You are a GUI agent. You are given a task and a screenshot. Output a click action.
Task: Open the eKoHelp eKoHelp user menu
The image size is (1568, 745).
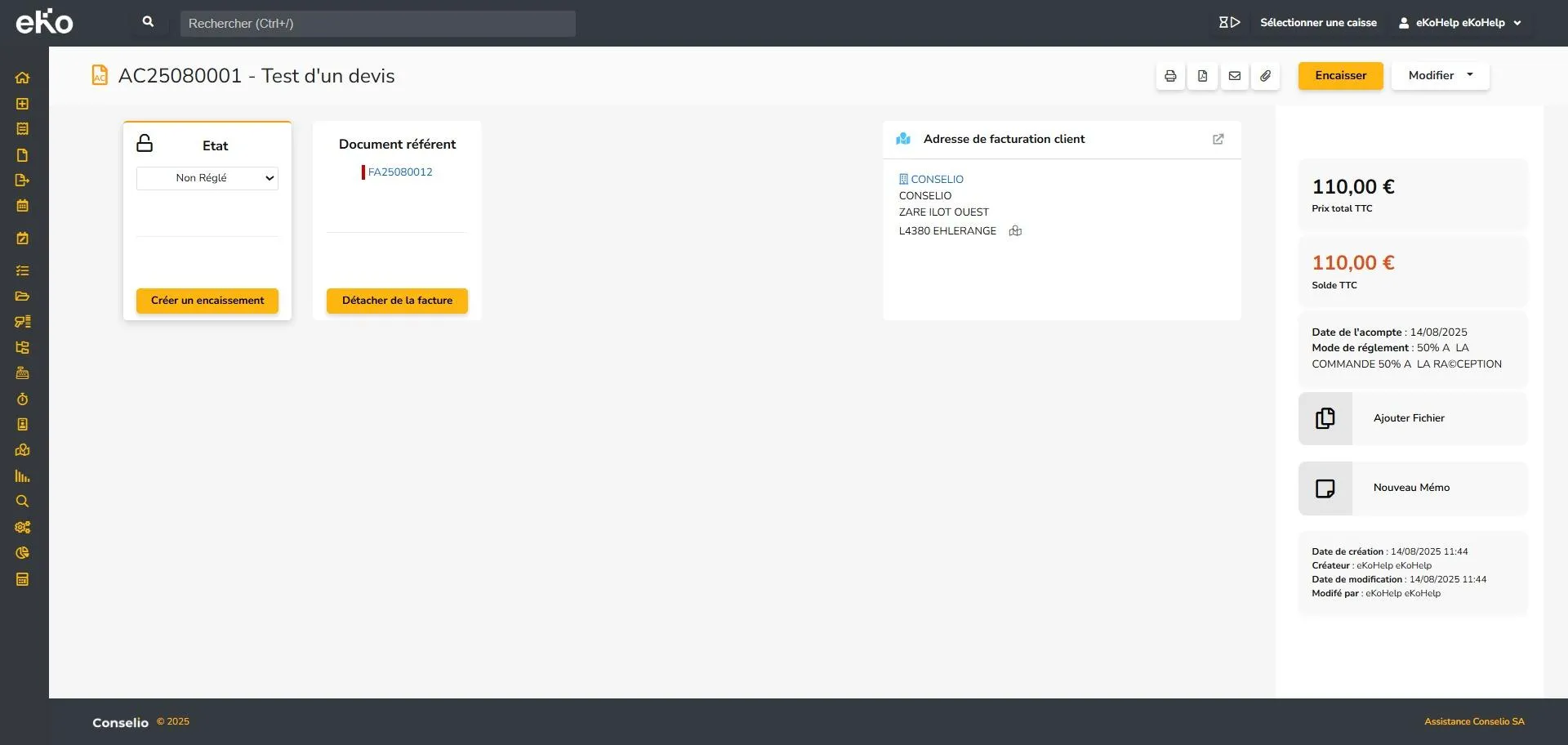1459,23
